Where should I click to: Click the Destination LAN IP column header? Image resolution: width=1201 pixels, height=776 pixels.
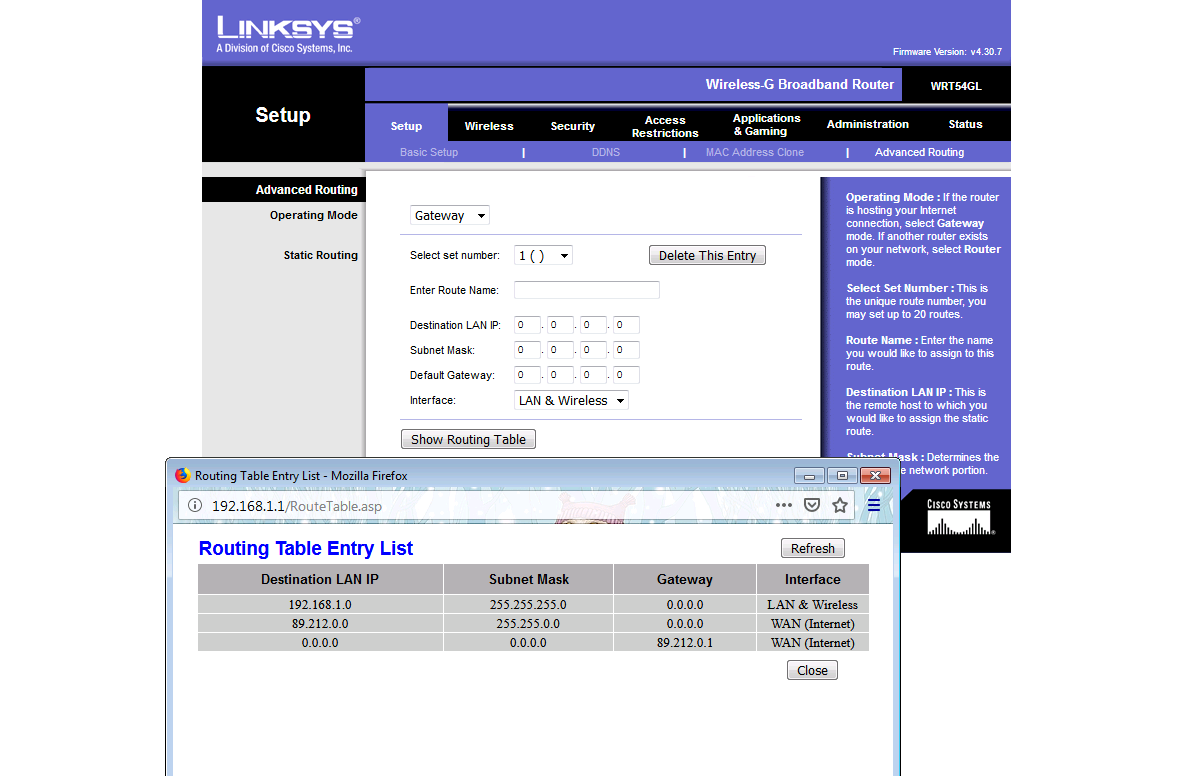320,579
